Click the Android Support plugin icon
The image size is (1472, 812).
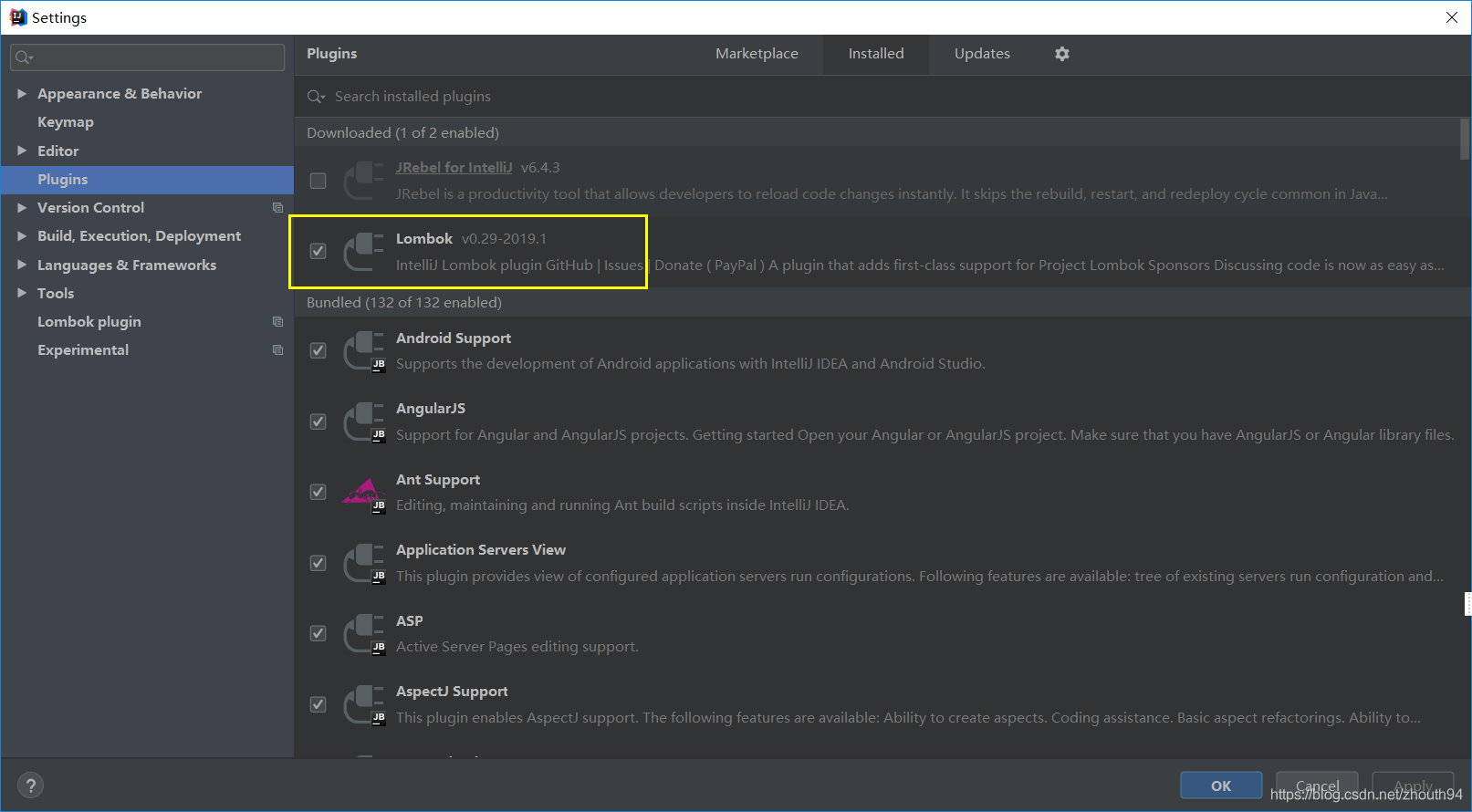tap(364, 350)
